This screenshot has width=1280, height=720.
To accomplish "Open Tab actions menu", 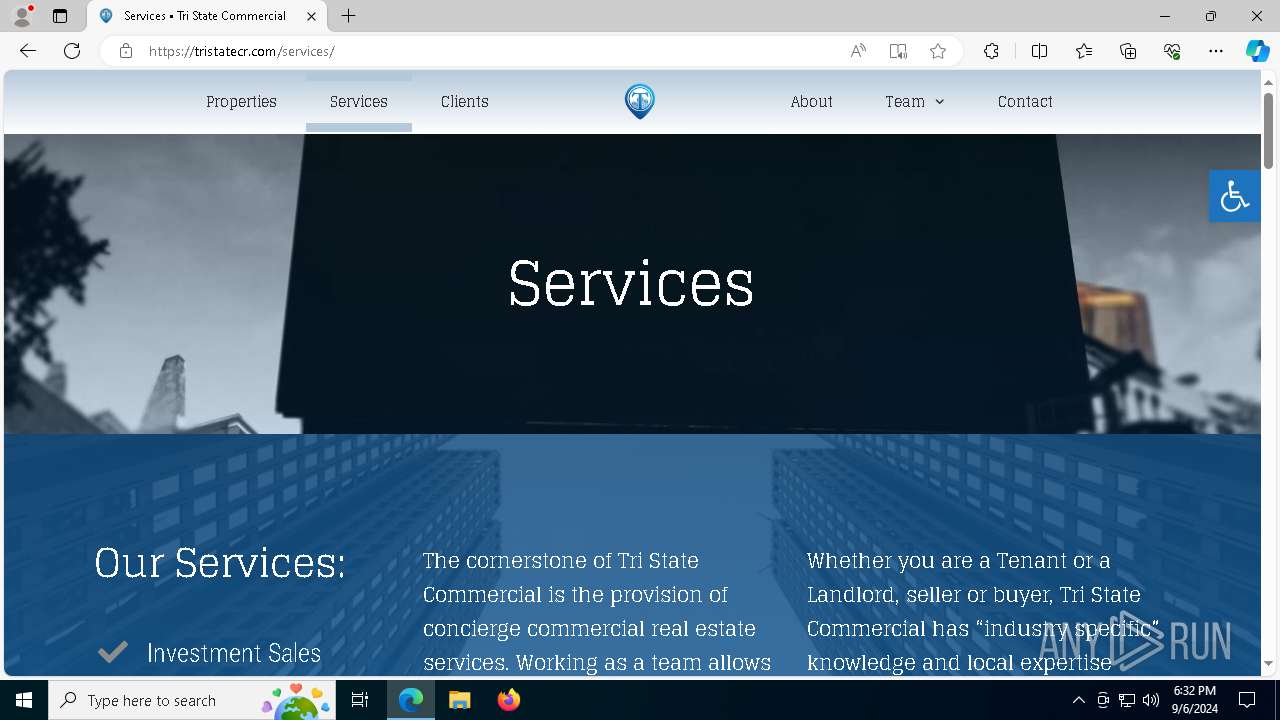I will click(x=60, y=16).
